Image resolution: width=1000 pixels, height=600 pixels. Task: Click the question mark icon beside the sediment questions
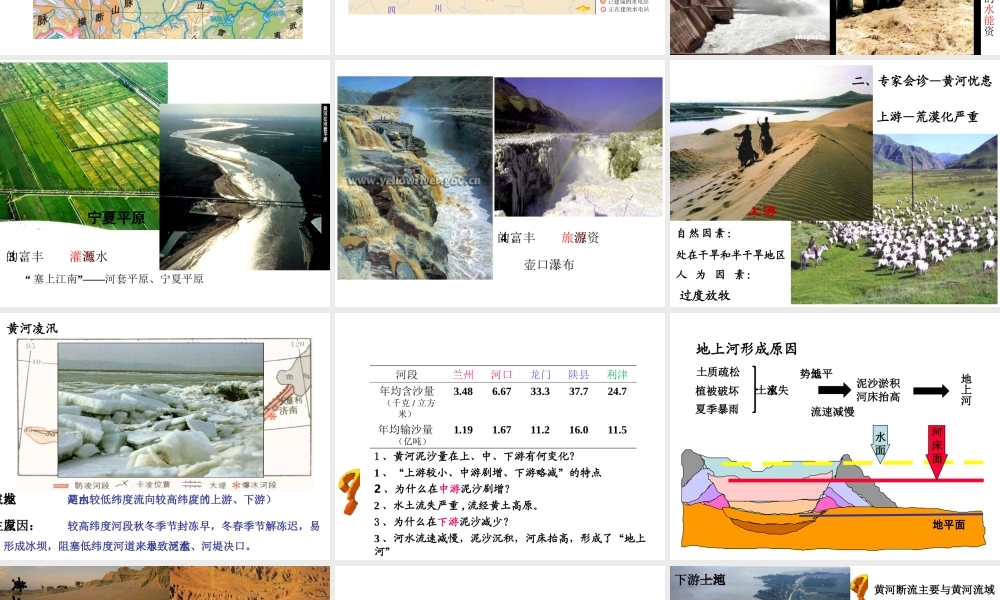click(x=349, y=492)
